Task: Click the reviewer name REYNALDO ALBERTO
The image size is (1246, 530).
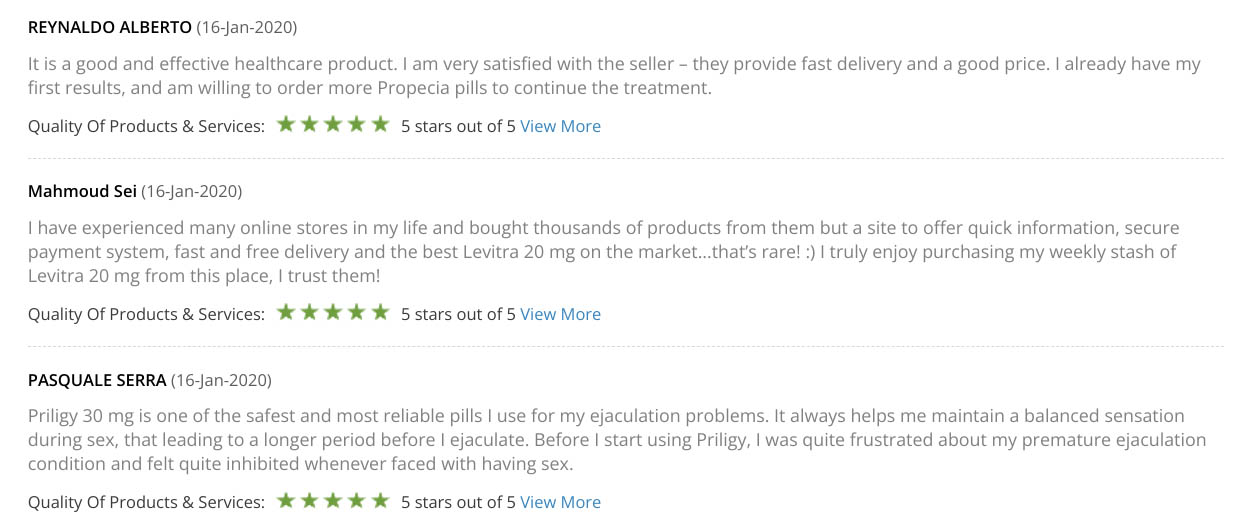Action: tap(110, 27)
